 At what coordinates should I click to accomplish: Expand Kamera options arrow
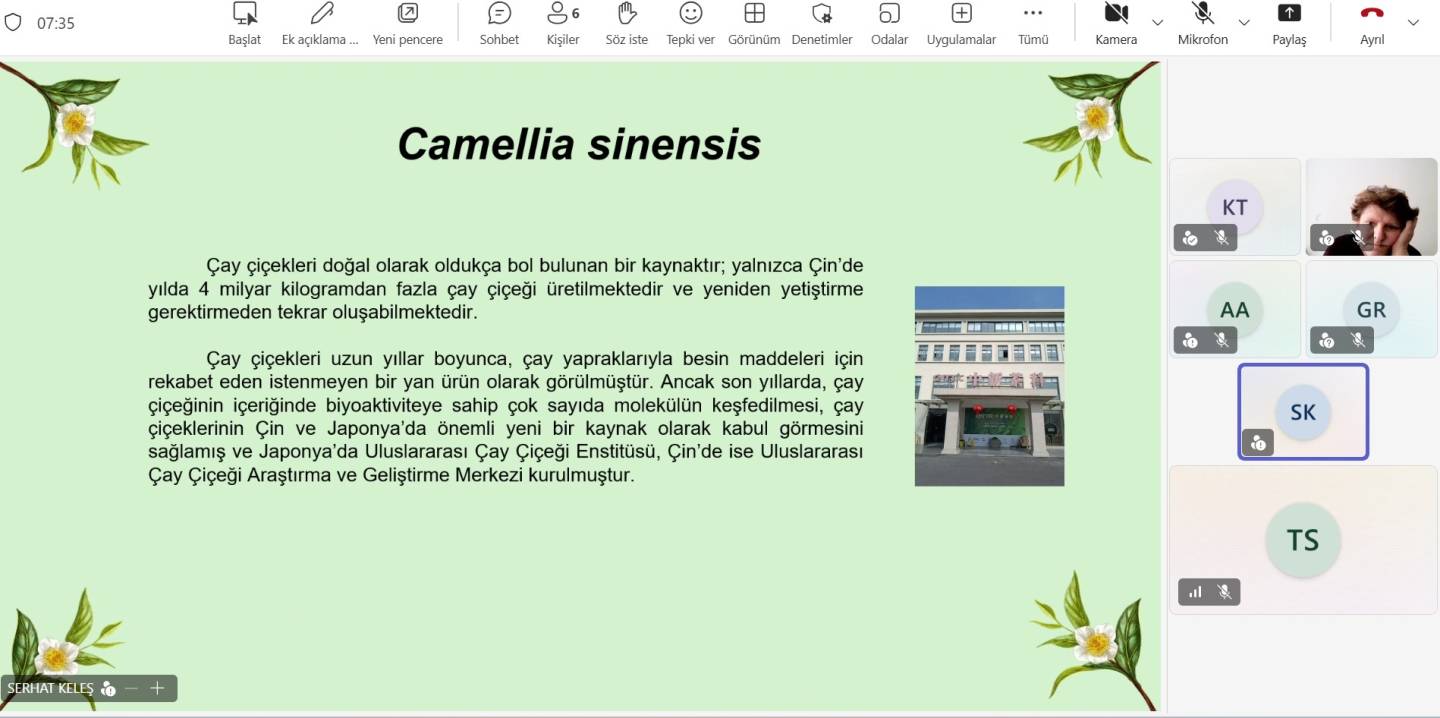click(1157, 22)
